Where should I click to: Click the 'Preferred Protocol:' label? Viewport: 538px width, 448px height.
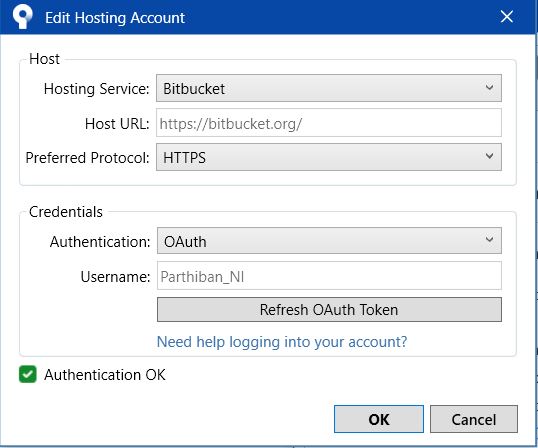pyautogui.click(x=87, y=158)
